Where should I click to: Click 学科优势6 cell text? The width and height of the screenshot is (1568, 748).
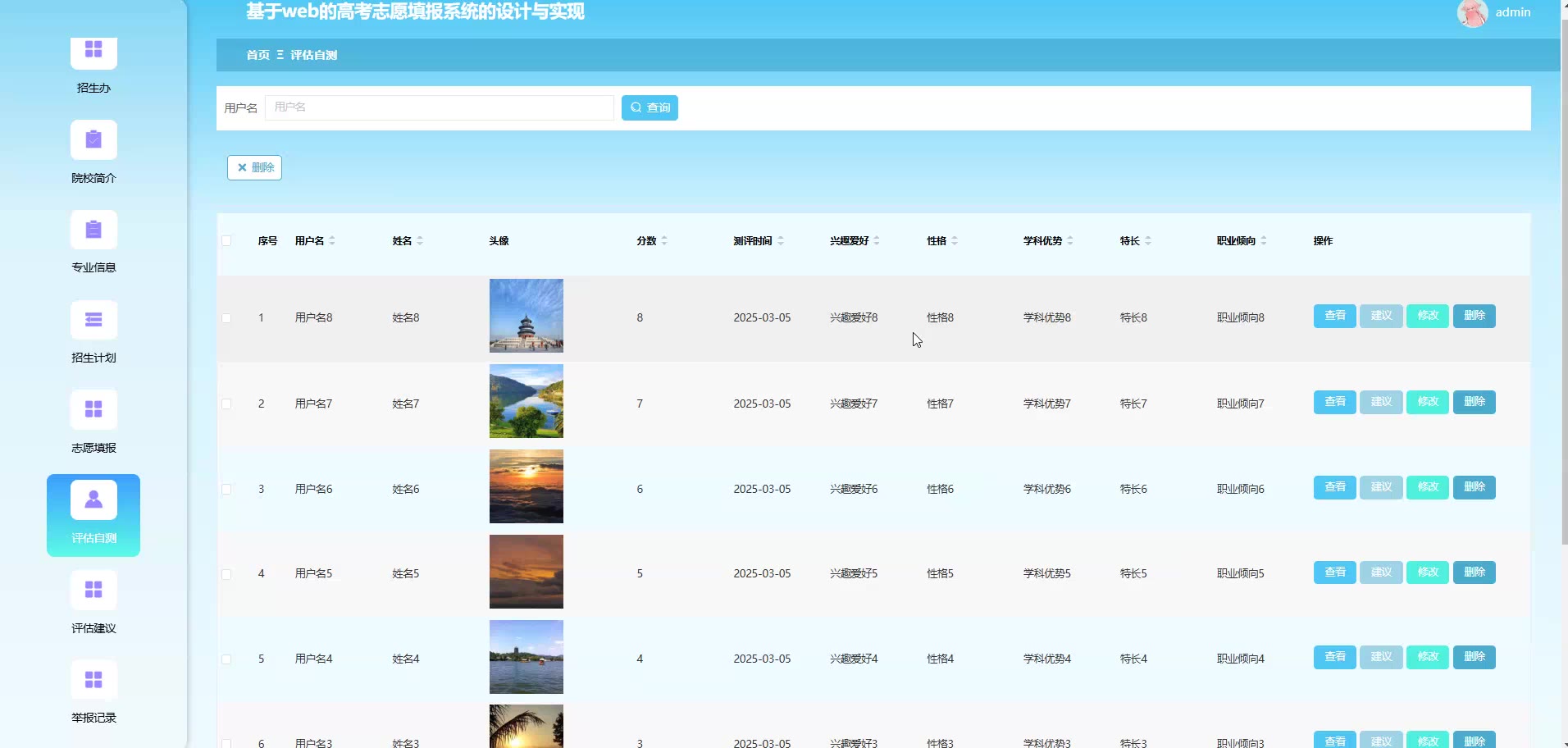point(1047,489)
